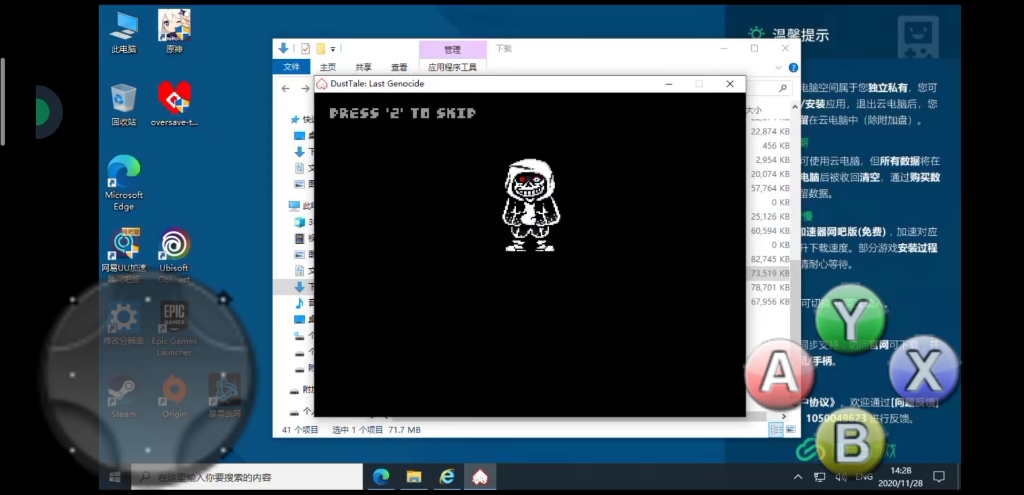Image resolution: width=1024 pixels, height=495 pixels.
Task: Click the 大小 column header
Action: [754, 110]
